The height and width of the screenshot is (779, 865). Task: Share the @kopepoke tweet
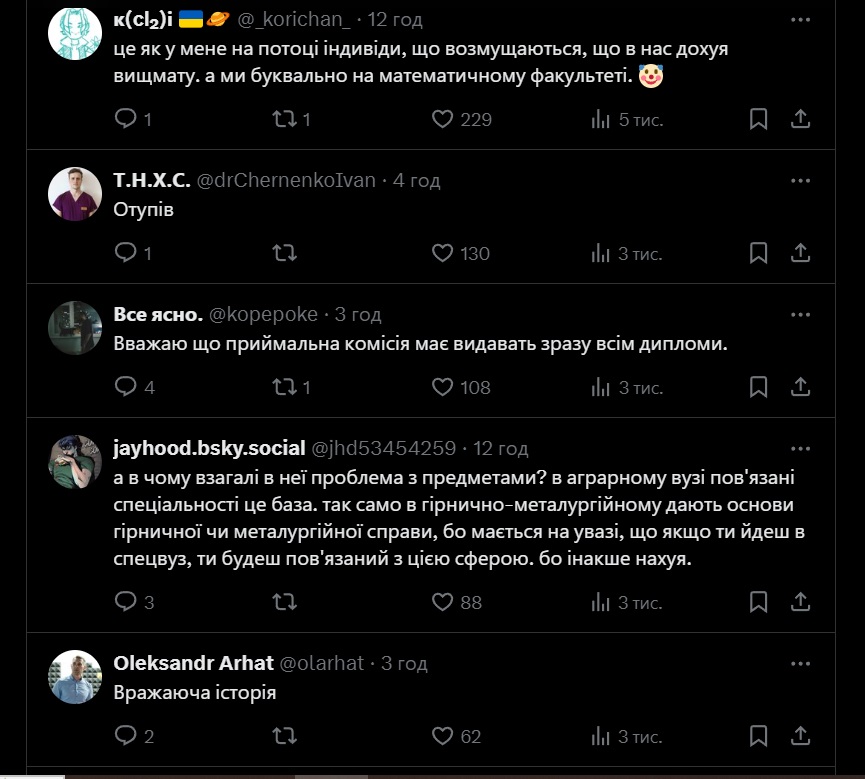tap(800, 386)
